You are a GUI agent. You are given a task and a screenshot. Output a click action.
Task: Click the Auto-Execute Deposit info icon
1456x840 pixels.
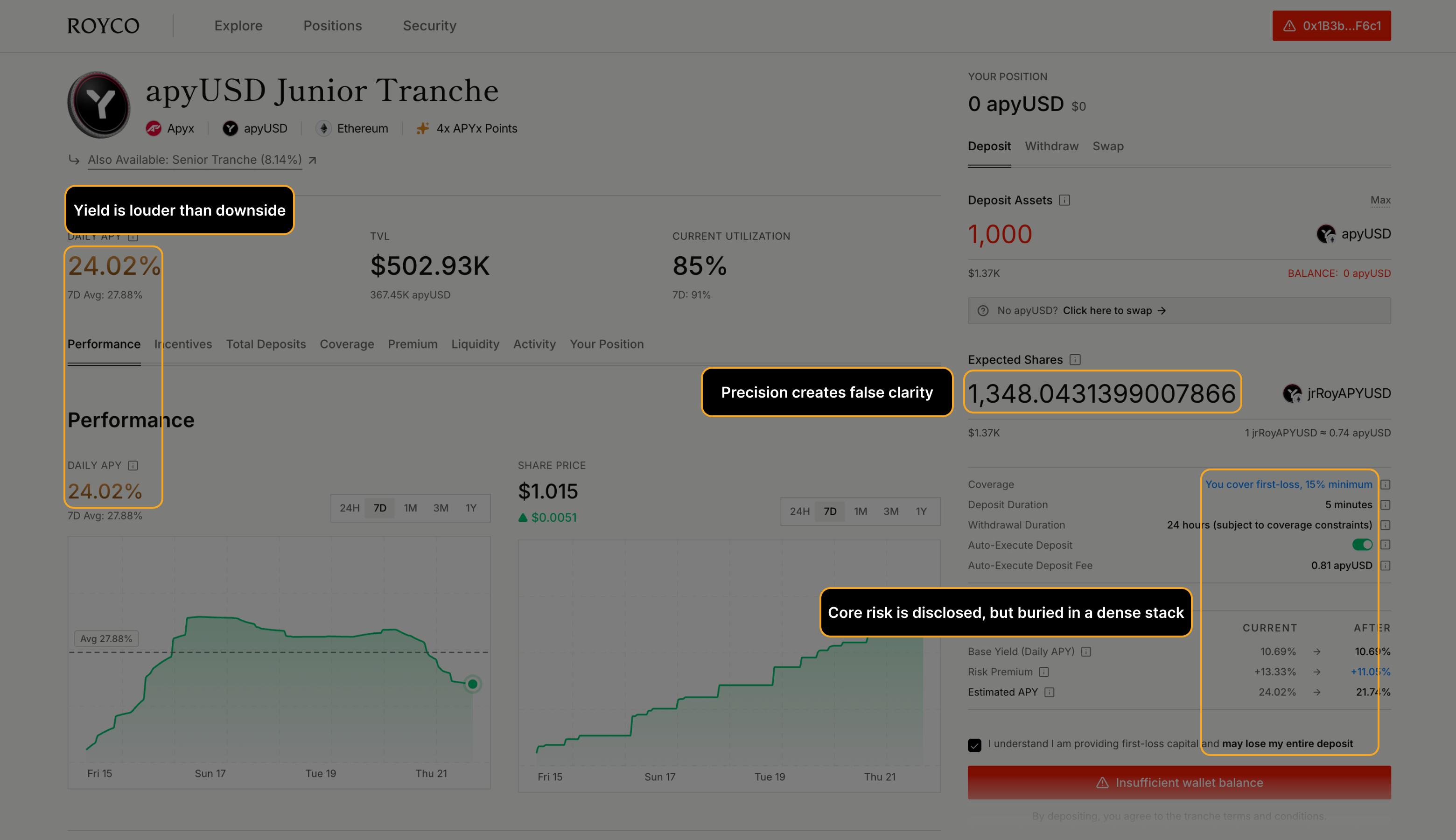(x=1386, y=545)
